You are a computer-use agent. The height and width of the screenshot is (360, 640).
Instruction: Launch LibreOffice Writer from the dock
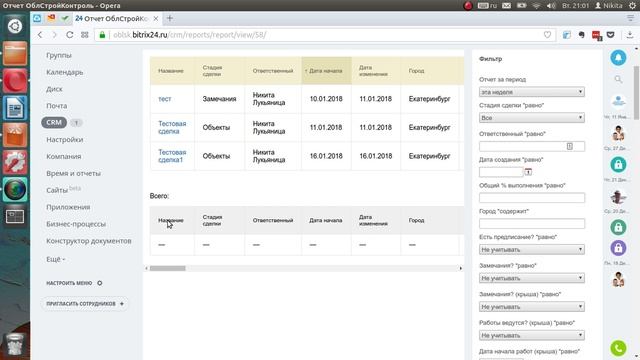click(x=15, y=108)
